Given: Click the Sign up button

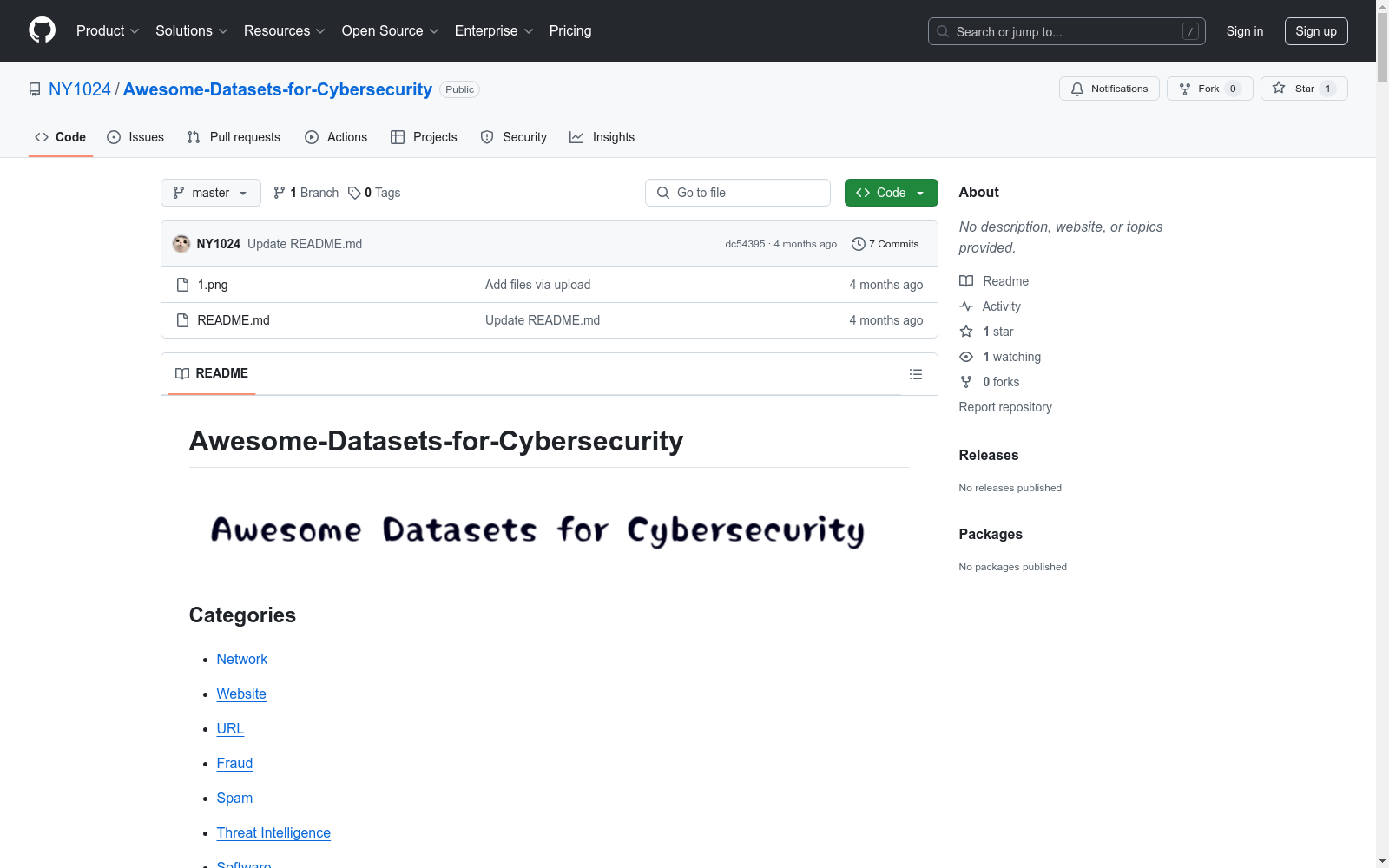Looking at the screenshot, I should coord(1316,31).
